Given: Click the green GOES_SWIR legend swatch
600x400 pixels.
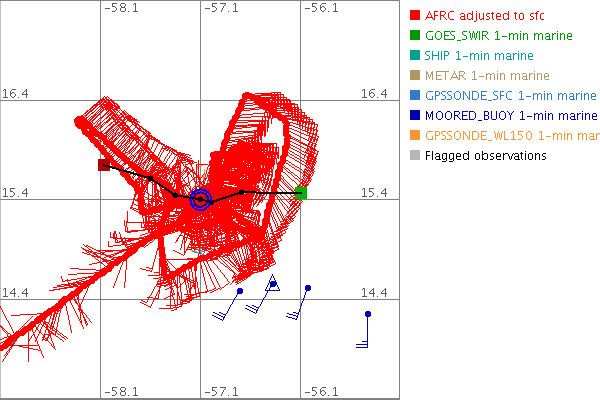Looking at the screenshot, I should 415,36.
